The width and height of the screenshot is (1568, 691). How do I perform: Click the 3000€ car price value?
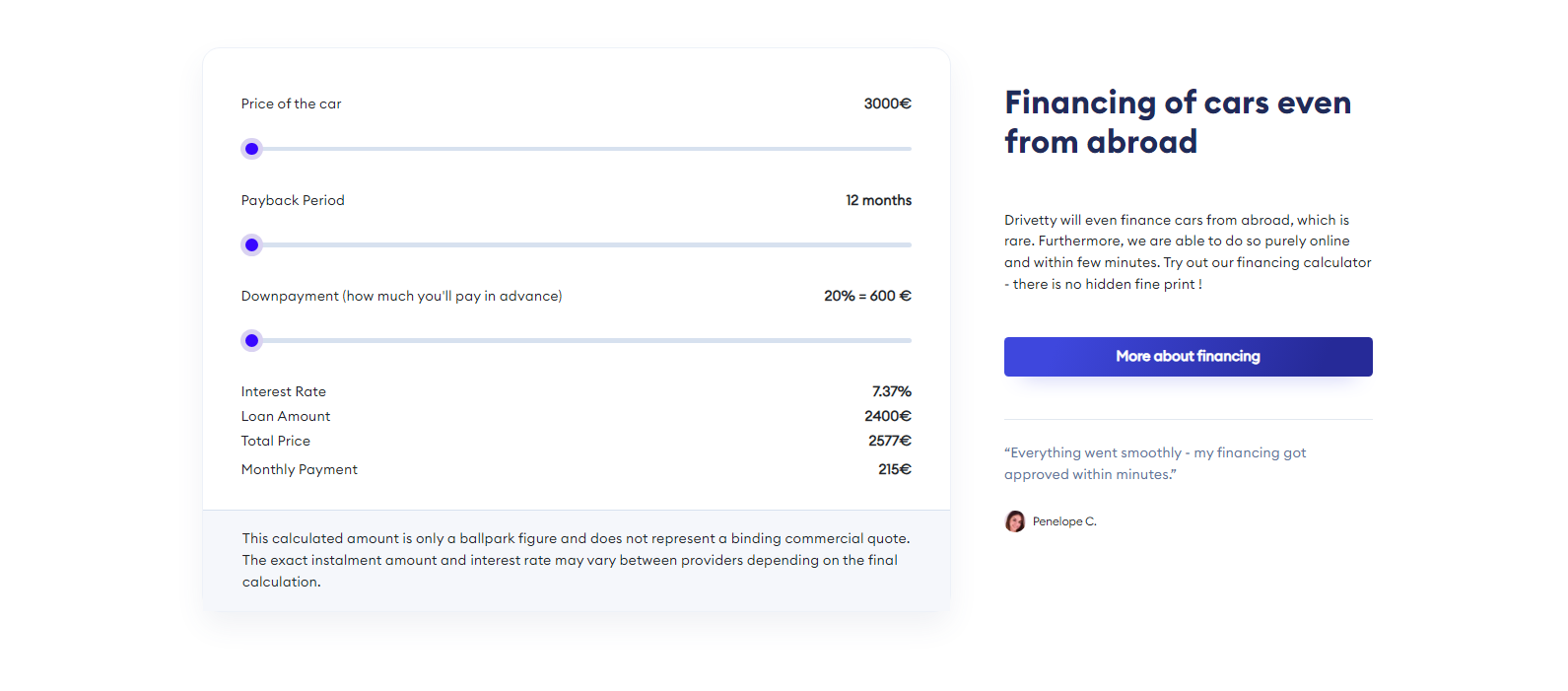(x=887, y=104)
